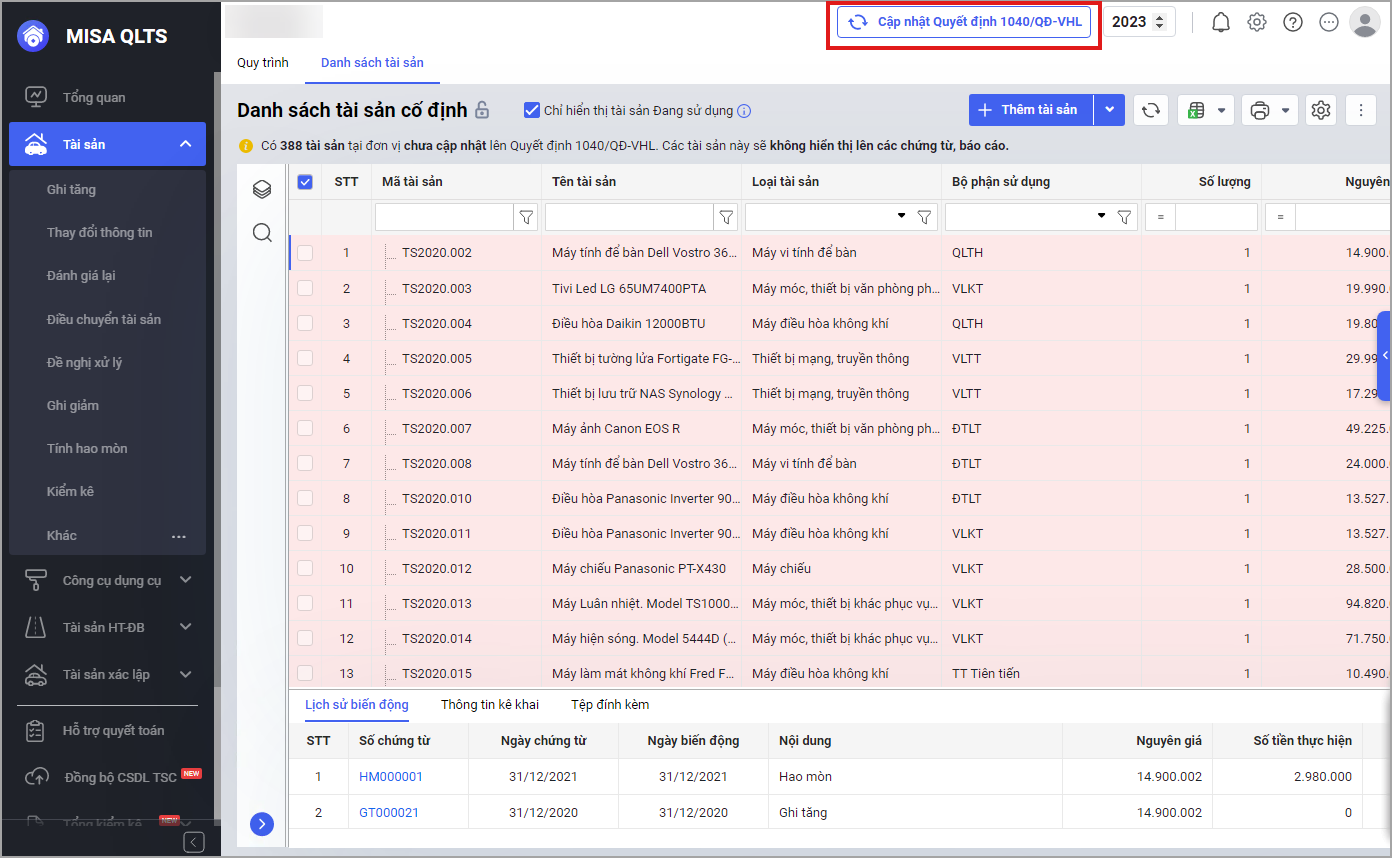
Task: Click the print icon in toolbar
Action: [1260, 110]
